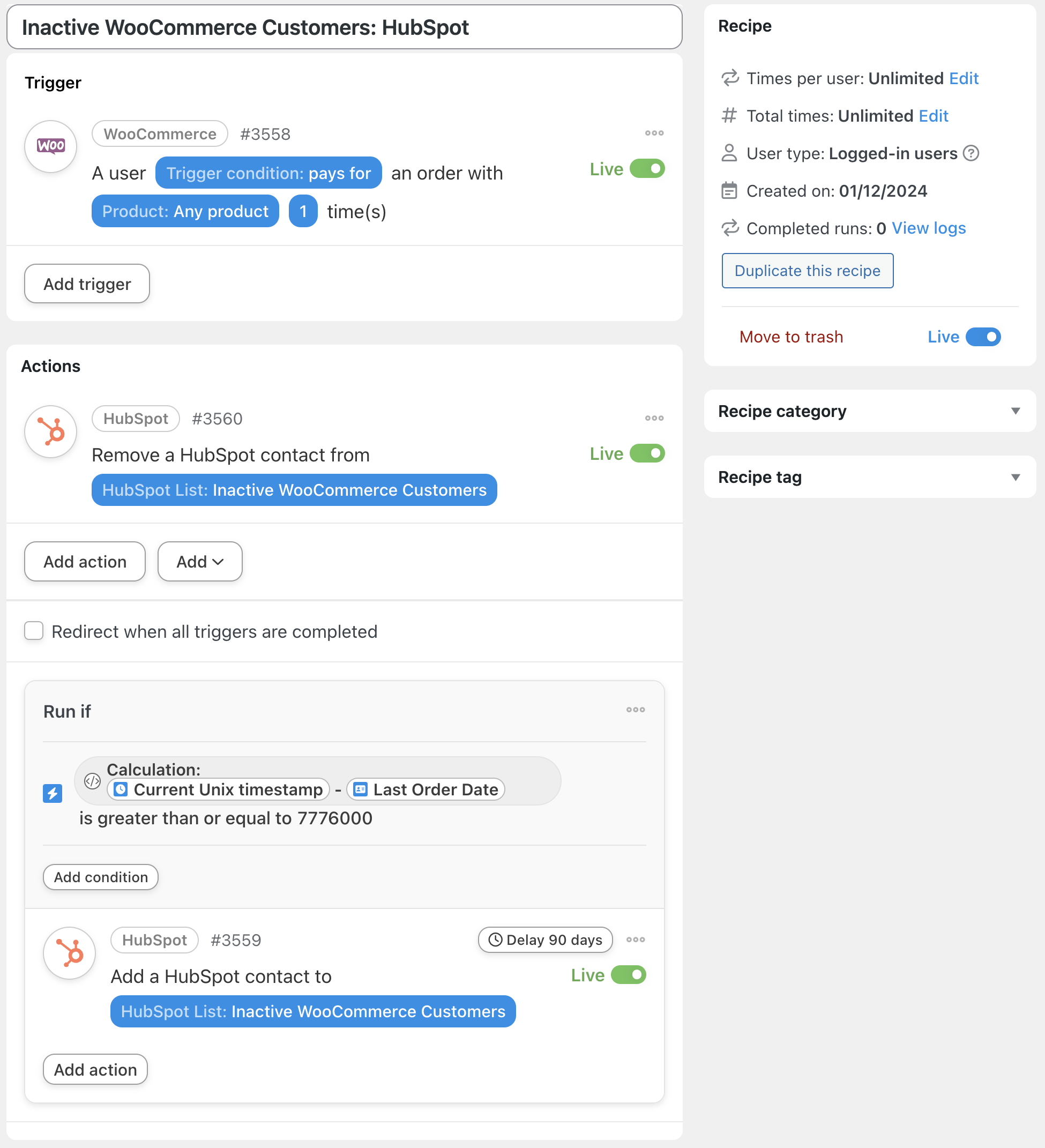
Task: Click the HubSpot logo beside action #3560
Action: pos(51,431)
